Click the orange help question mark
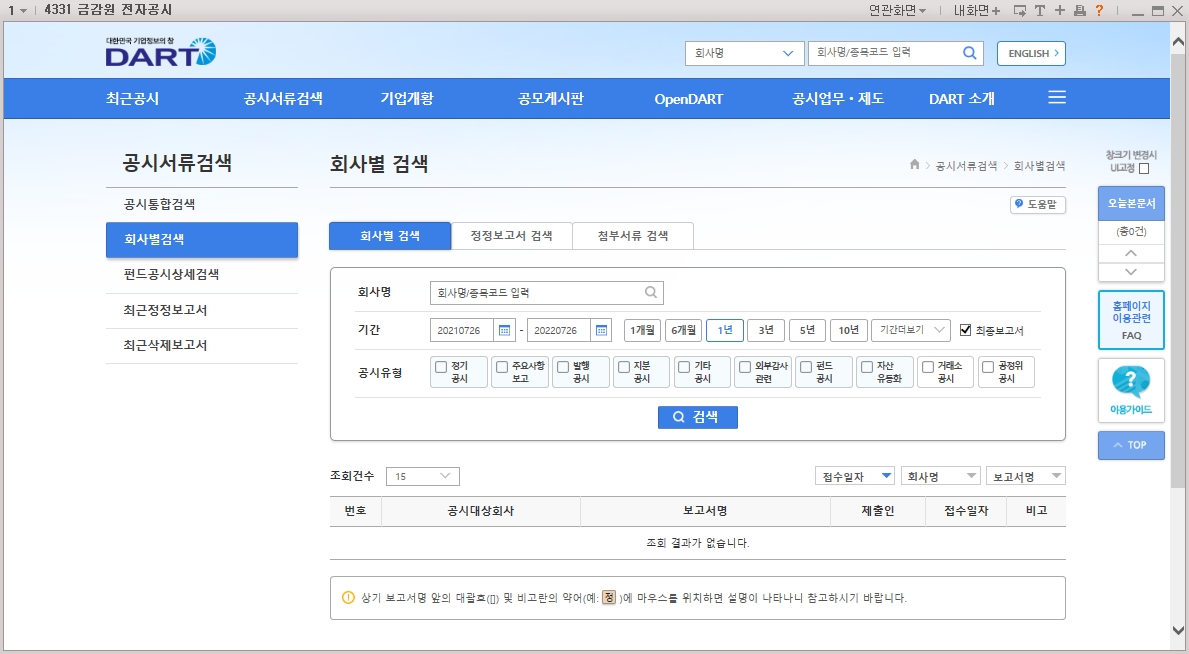The image size is (1189, 654). (1099, 11)
